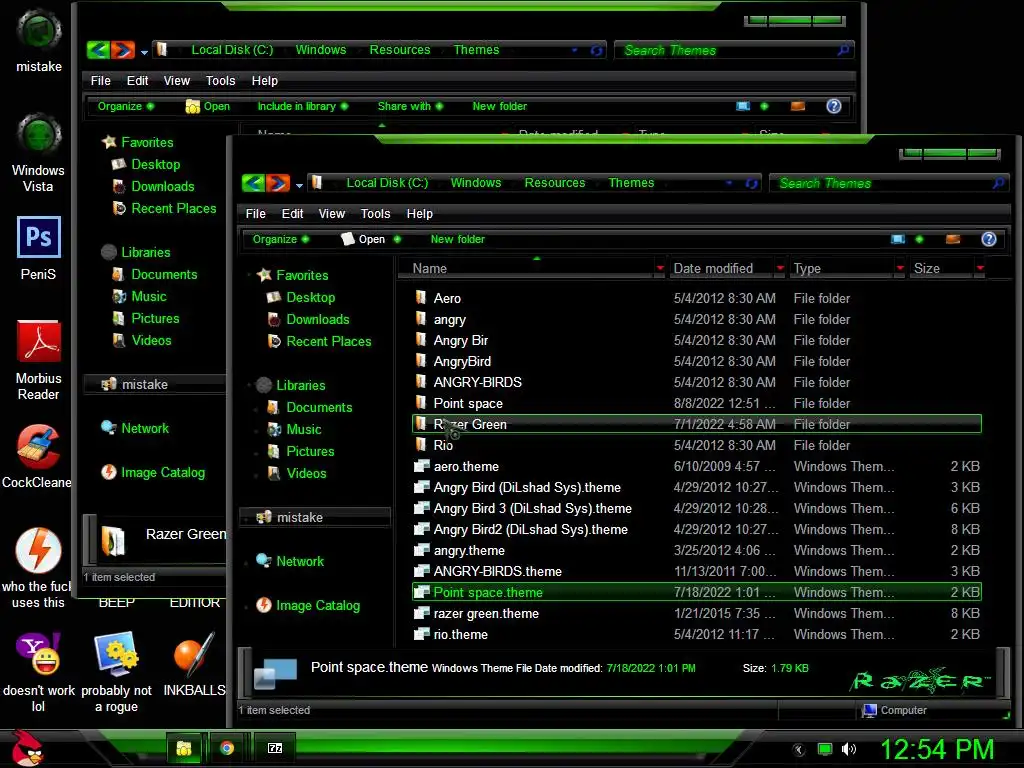The image size is (1024, 768).
Task: Click the network tray icon
Action: click(825, 749)
